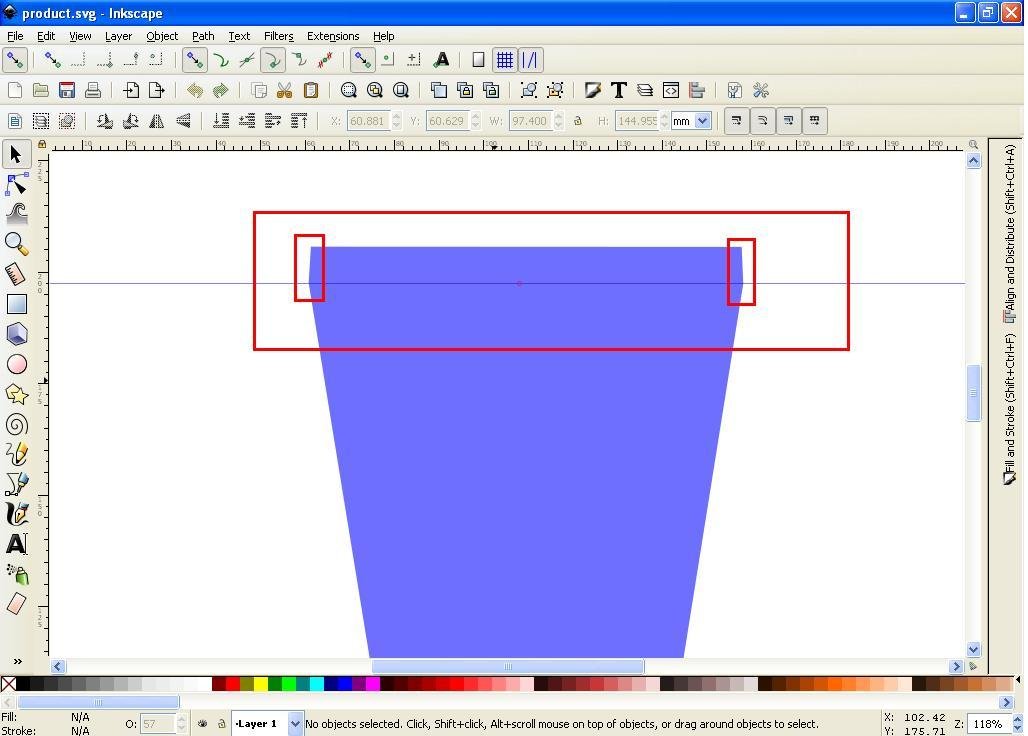Activate the Zoom tool in the toolbox
This screenshot has width=1028, height=736.
16,243
